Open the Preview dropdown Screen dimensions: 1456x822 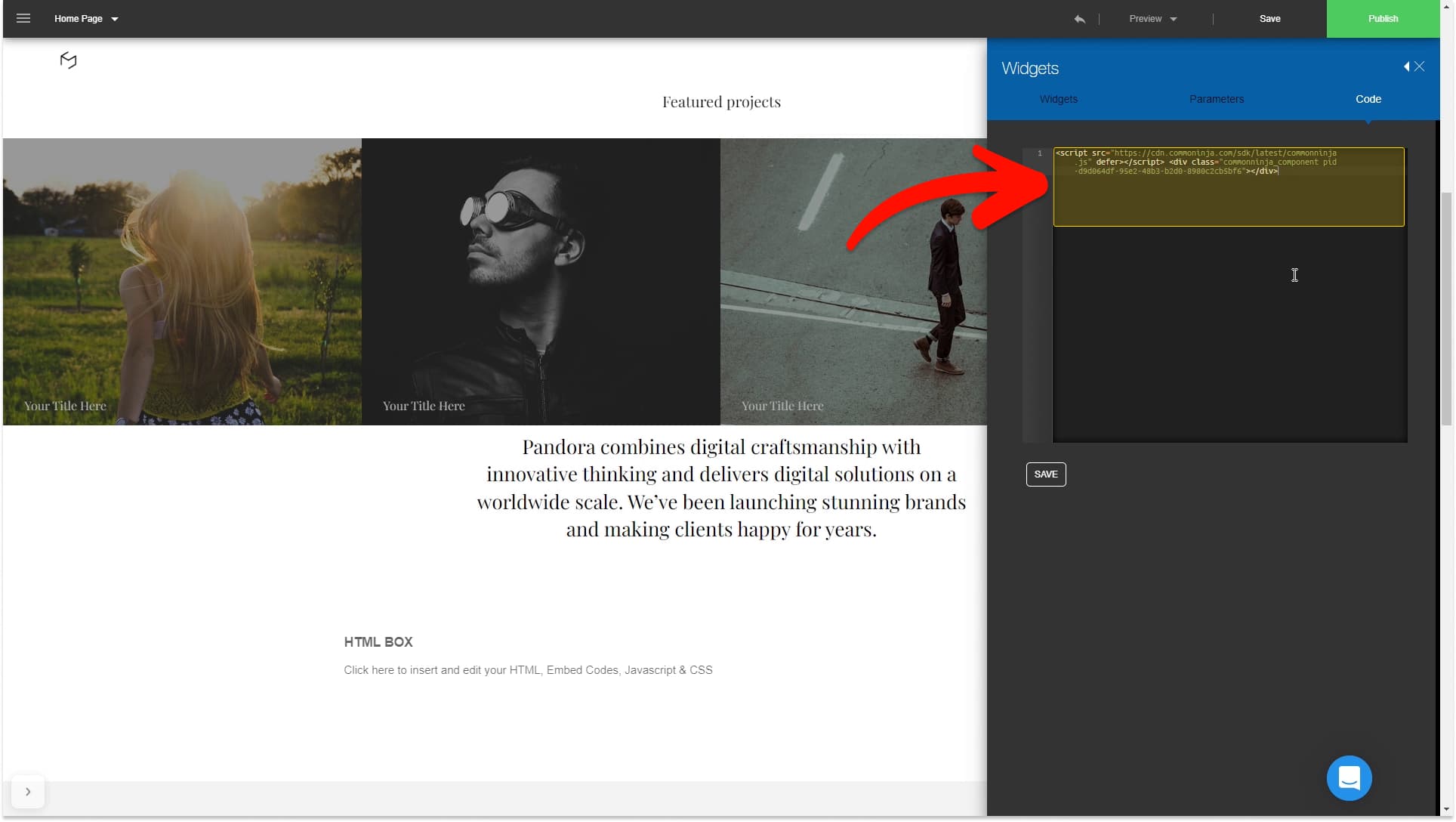pyautogui.click(x=1152, y=19)
